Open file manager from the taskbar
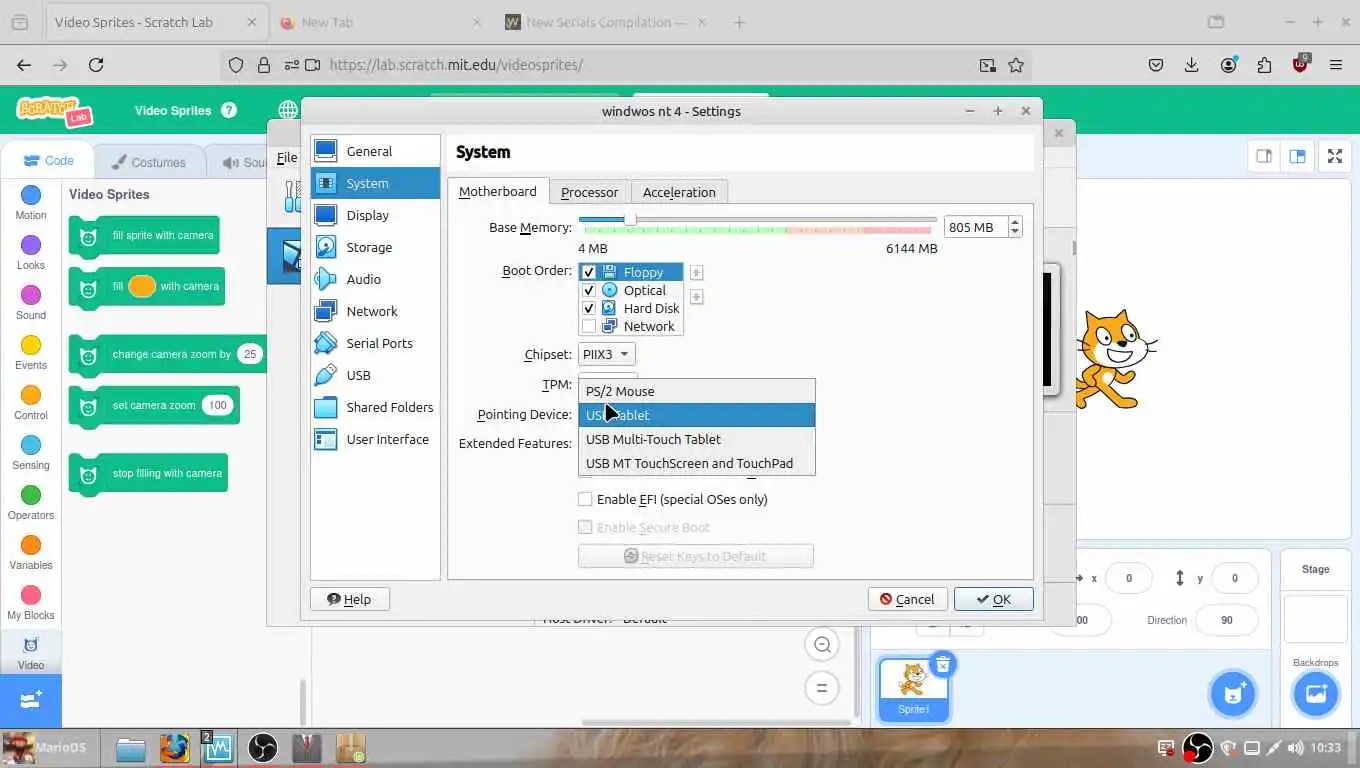This screenshot has height=768, width=1360. coord(130,748)
